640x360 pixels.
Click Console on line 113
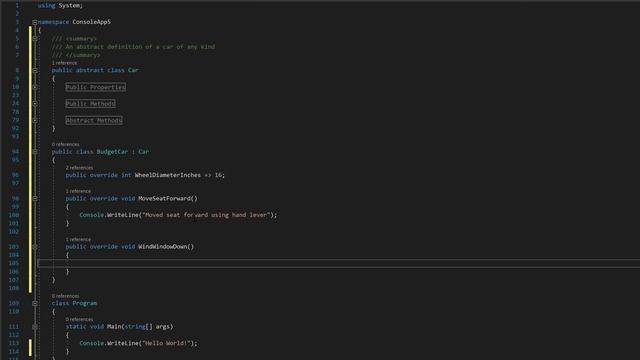coord(91,343)
